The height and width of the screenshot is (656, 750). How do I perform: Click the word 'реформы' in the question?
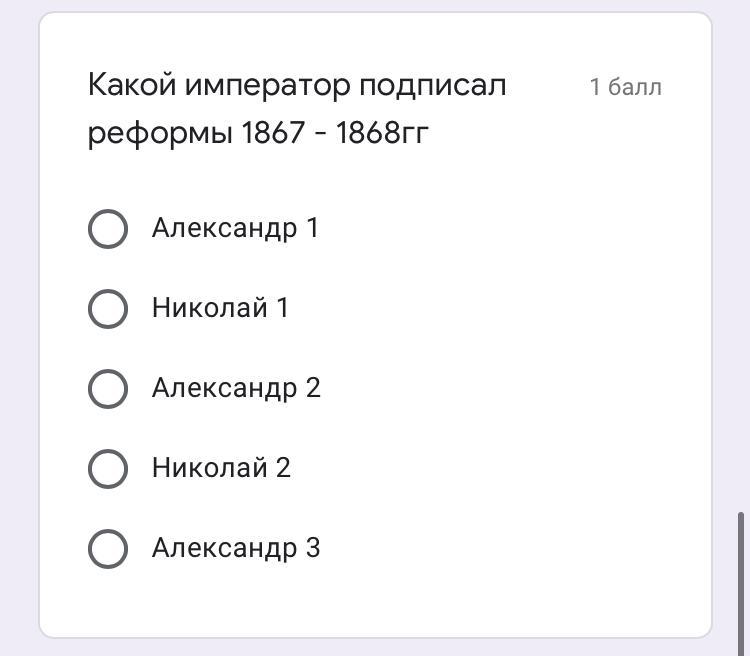[160, 133]
